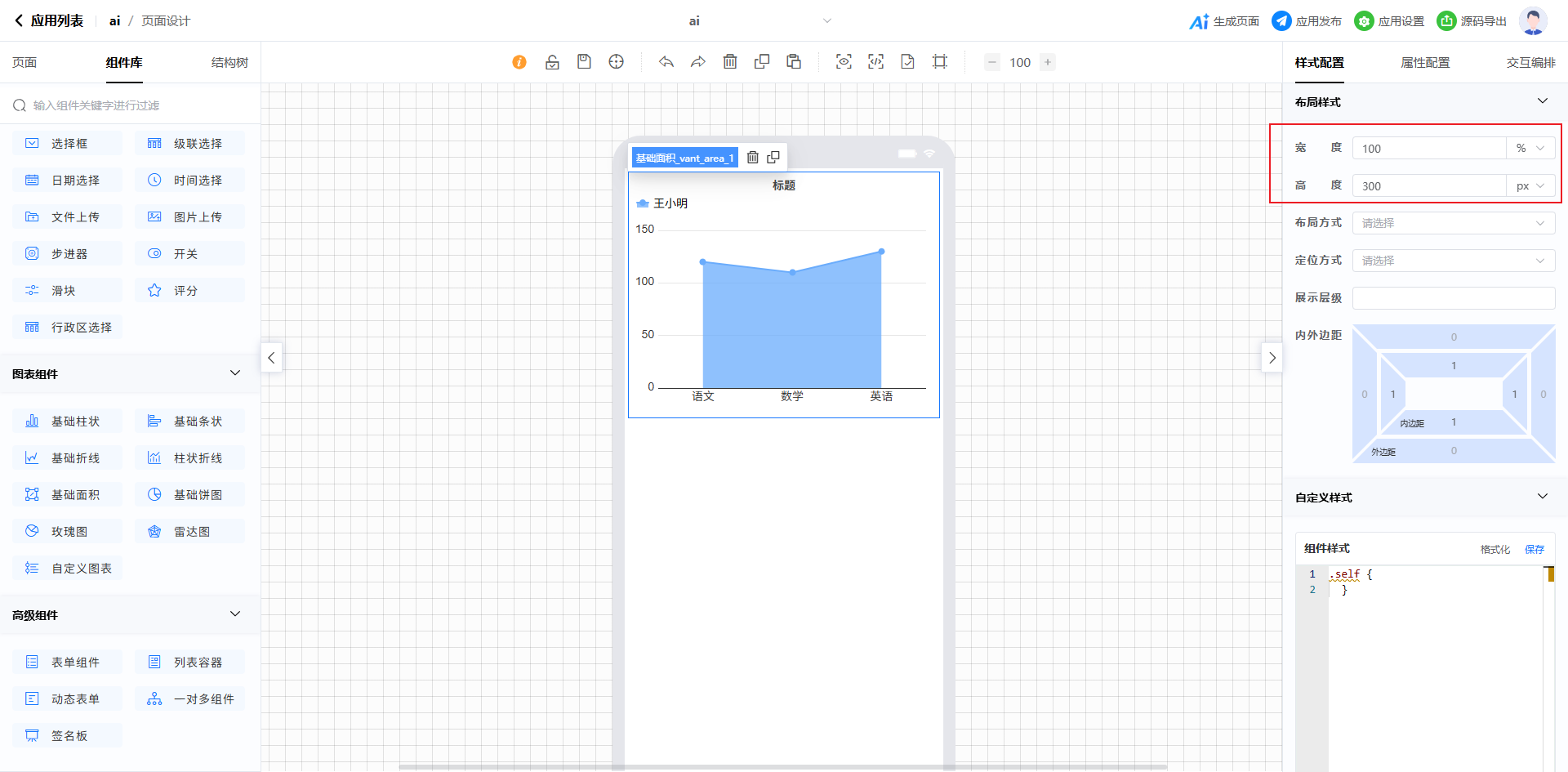Click the preview eye icon in toolbar
This screenshot has height=772, width=1568.
844,62
